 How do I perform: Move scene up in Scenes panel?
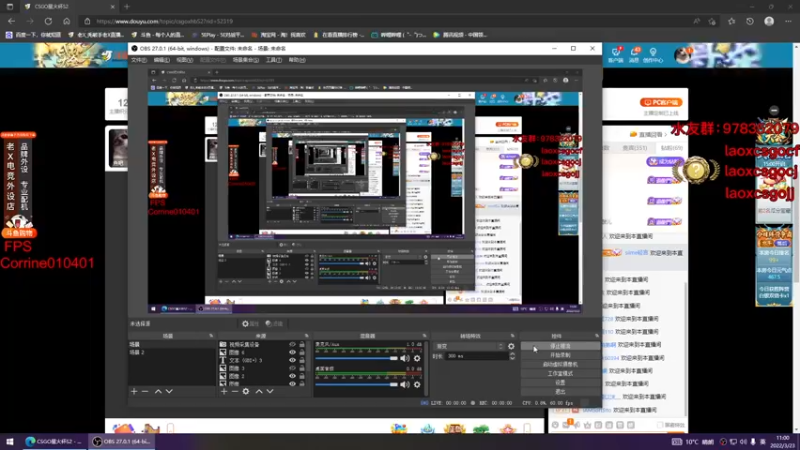pyautogui.click(x=158, y=391)
